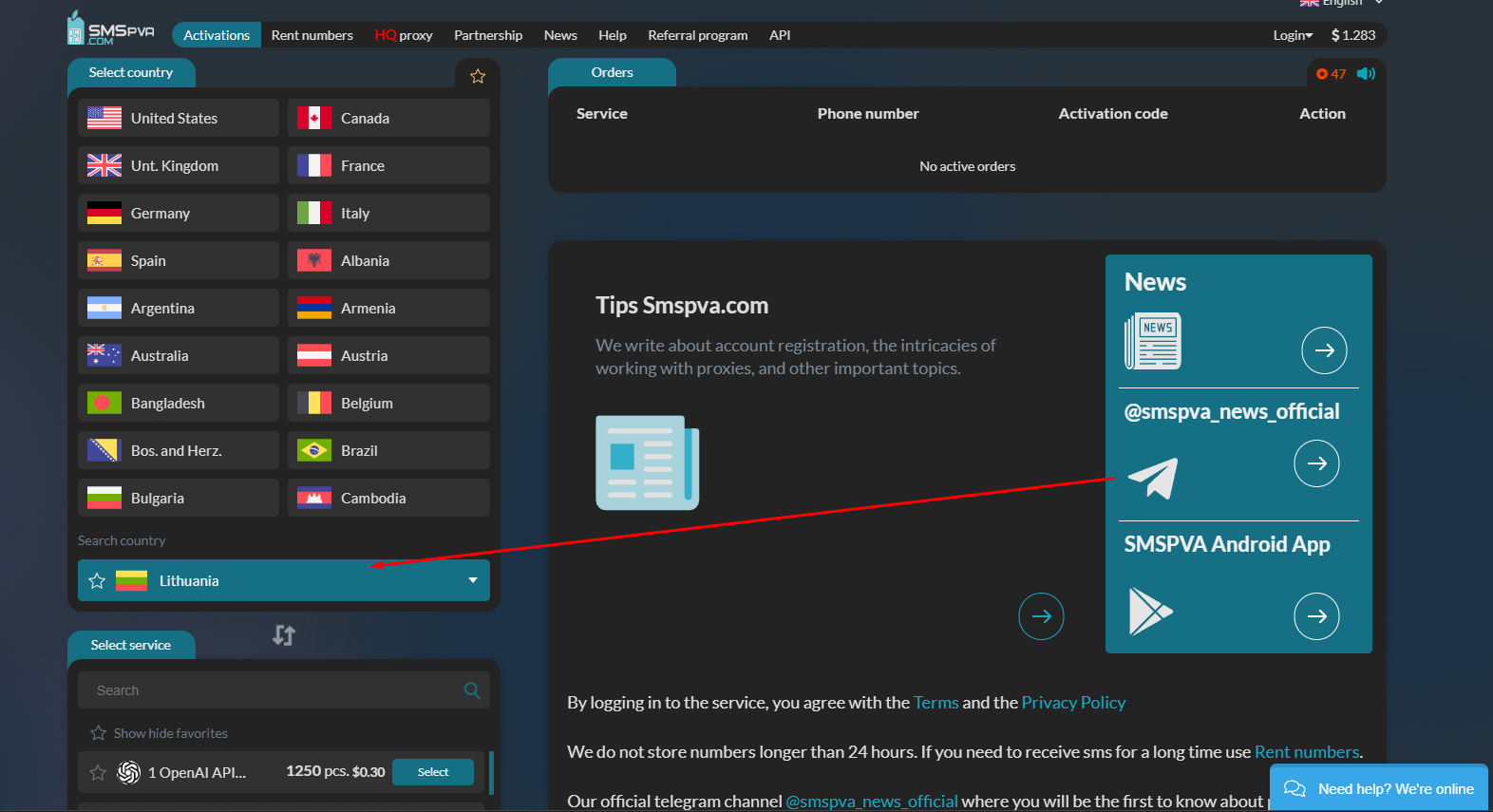Open the Terms link
1493x812 pixels.
(x=936, y=703)
